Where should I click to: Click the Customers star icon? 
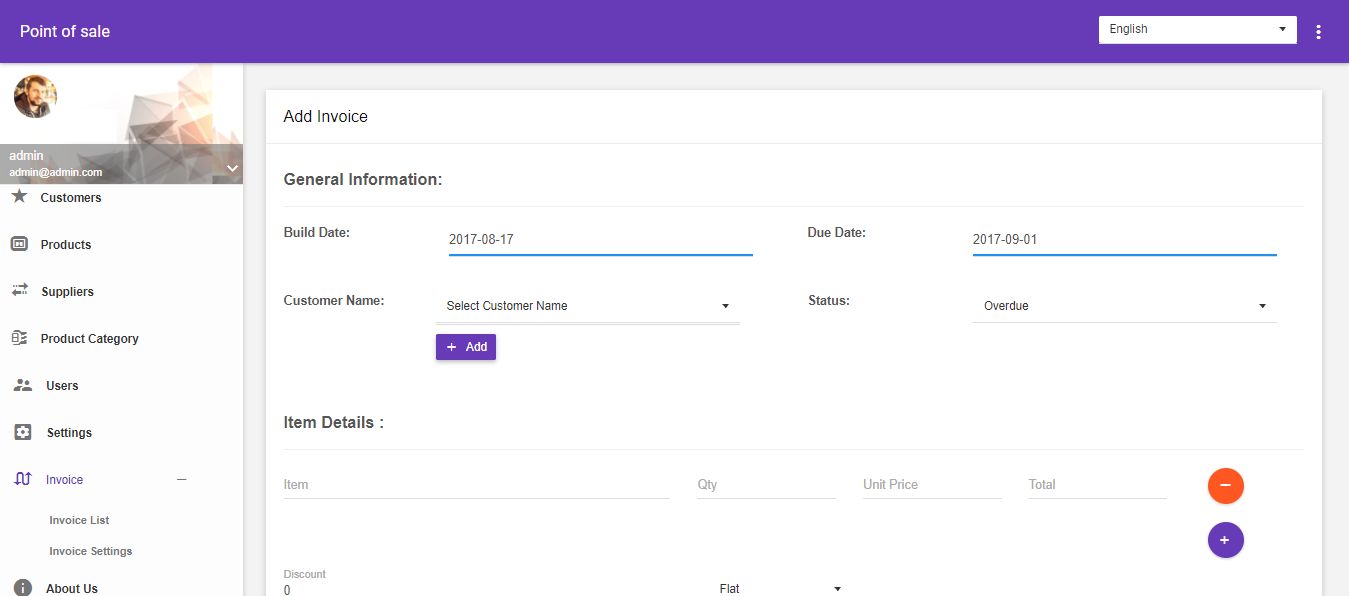pos(19,196)
